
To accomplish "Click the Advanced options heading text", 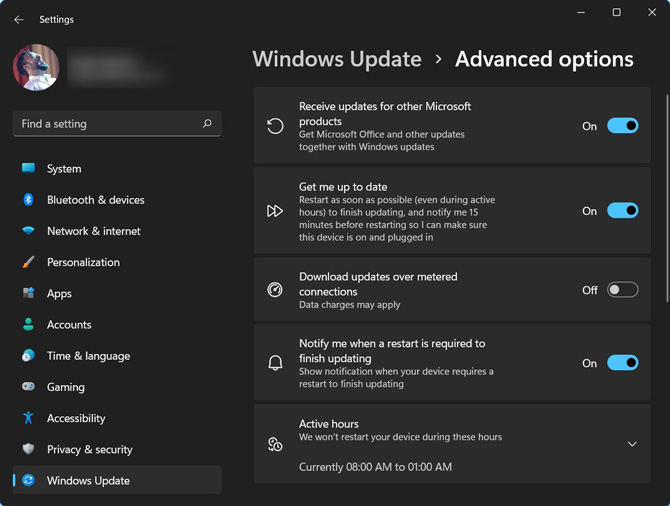I will click(544, 59).
